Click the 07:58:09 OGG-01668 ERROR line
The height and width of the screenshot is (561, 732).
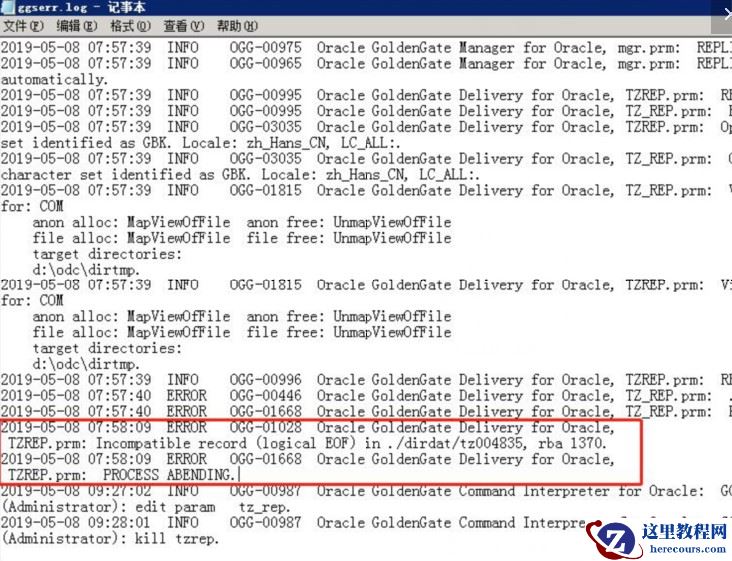point(307,459)
